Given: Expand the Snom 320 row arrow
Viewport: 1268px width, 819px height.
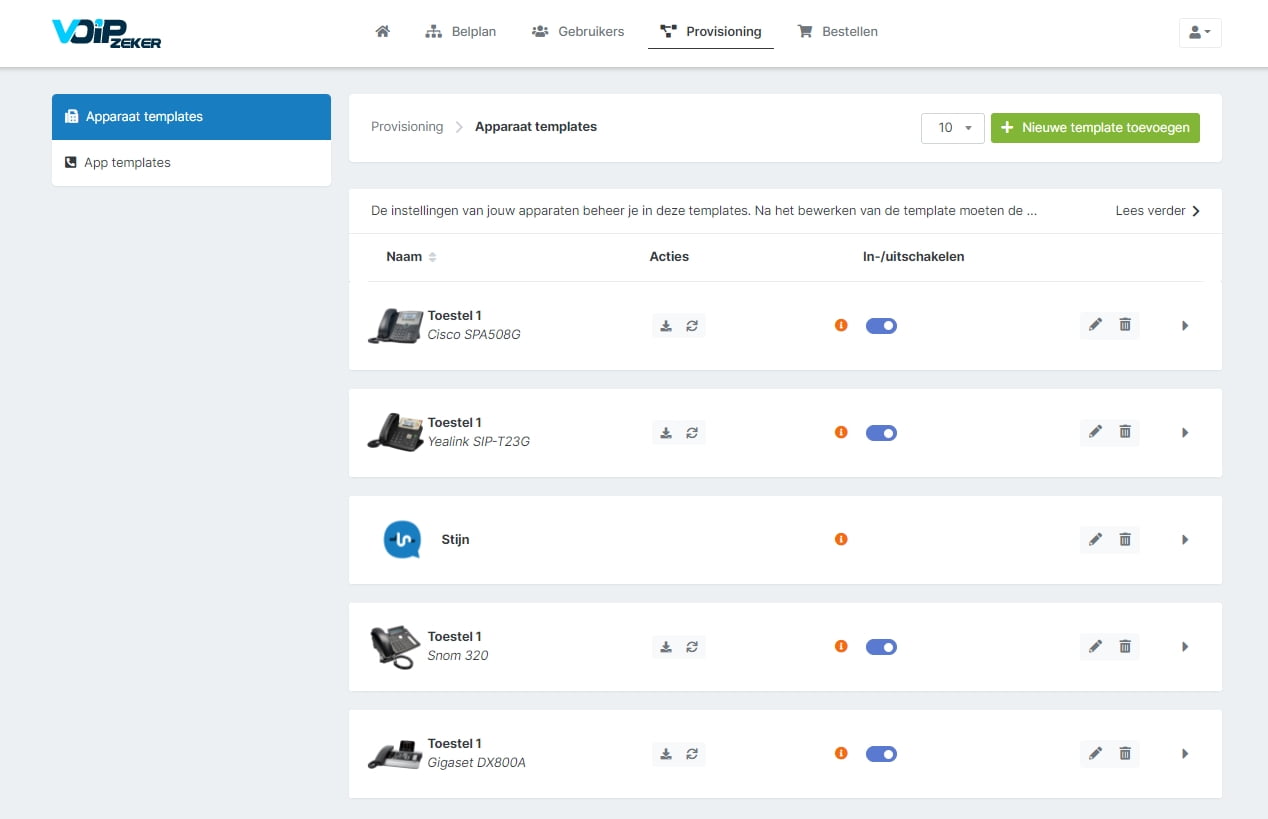Looking at the screenshot, I should click(x=1185, y=647).
